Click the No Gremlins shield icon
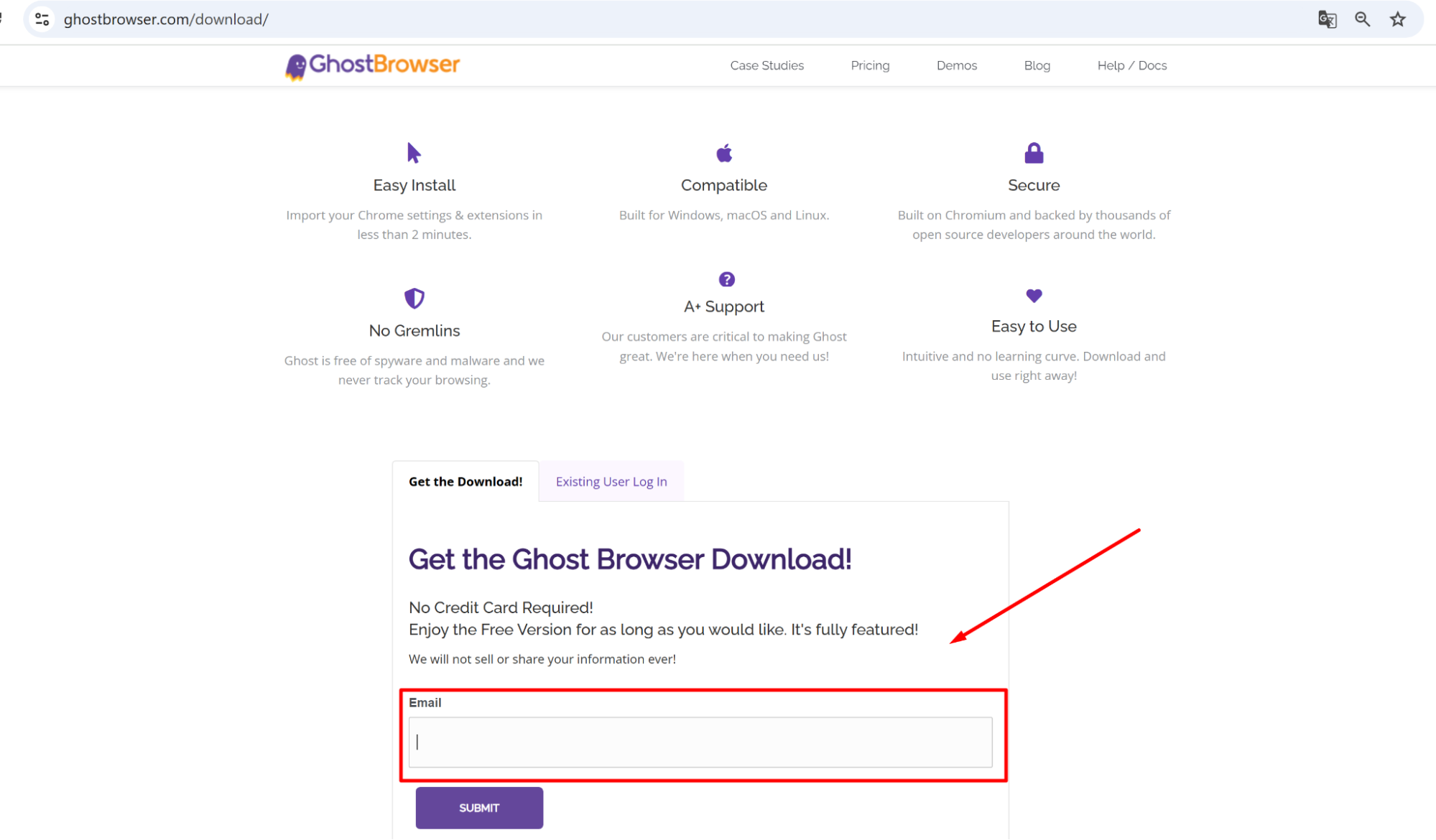The image size is (1436, 840). point(414,298)
